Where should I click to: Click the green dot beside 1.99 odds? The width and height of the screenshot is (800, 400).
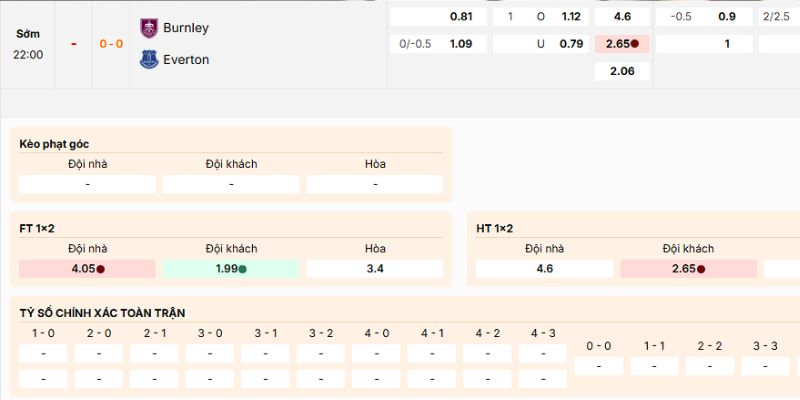pos(242,269)
